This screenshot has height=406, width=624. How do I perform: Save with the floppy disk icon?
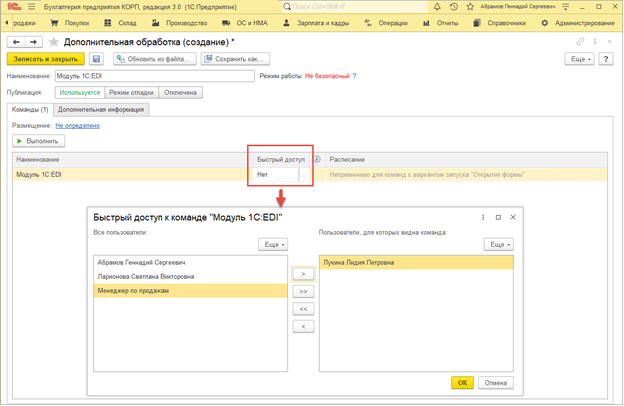point(96,59)
